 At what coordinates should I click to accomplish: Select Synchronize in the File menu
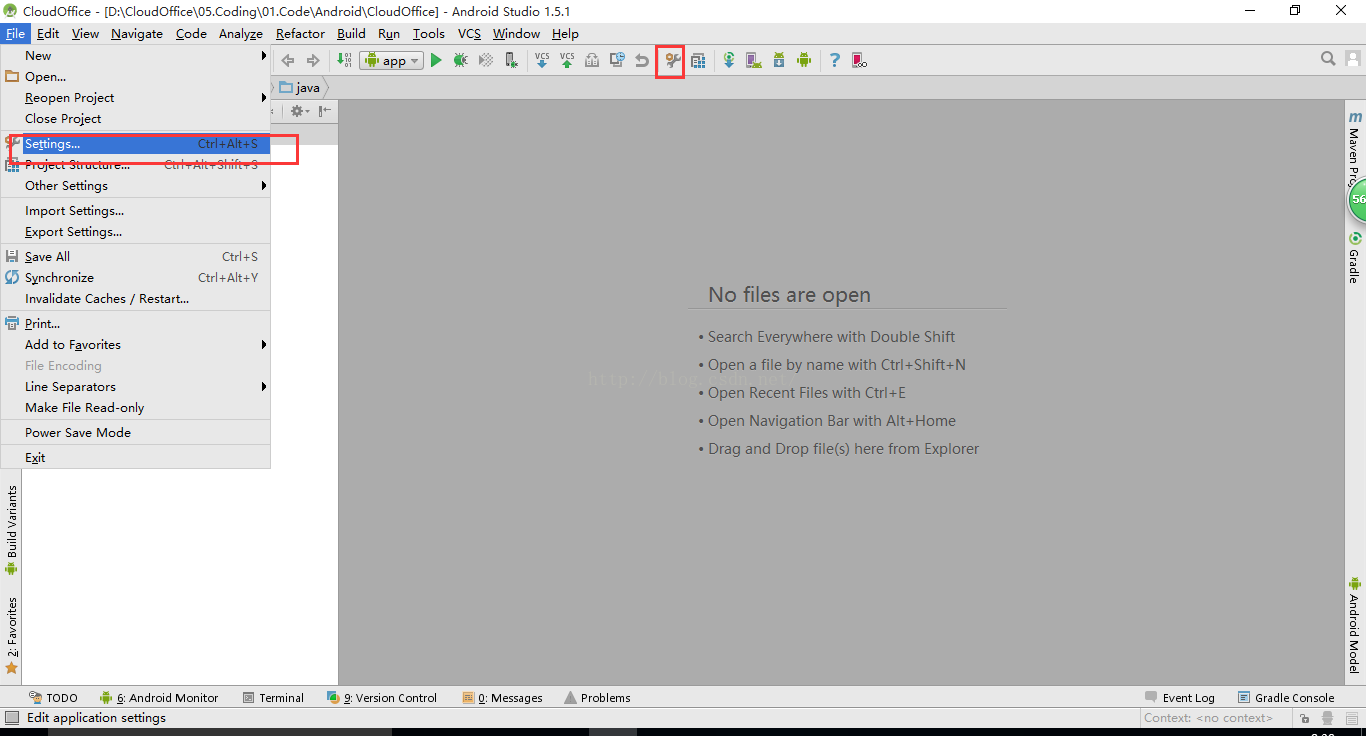[136, 278]
